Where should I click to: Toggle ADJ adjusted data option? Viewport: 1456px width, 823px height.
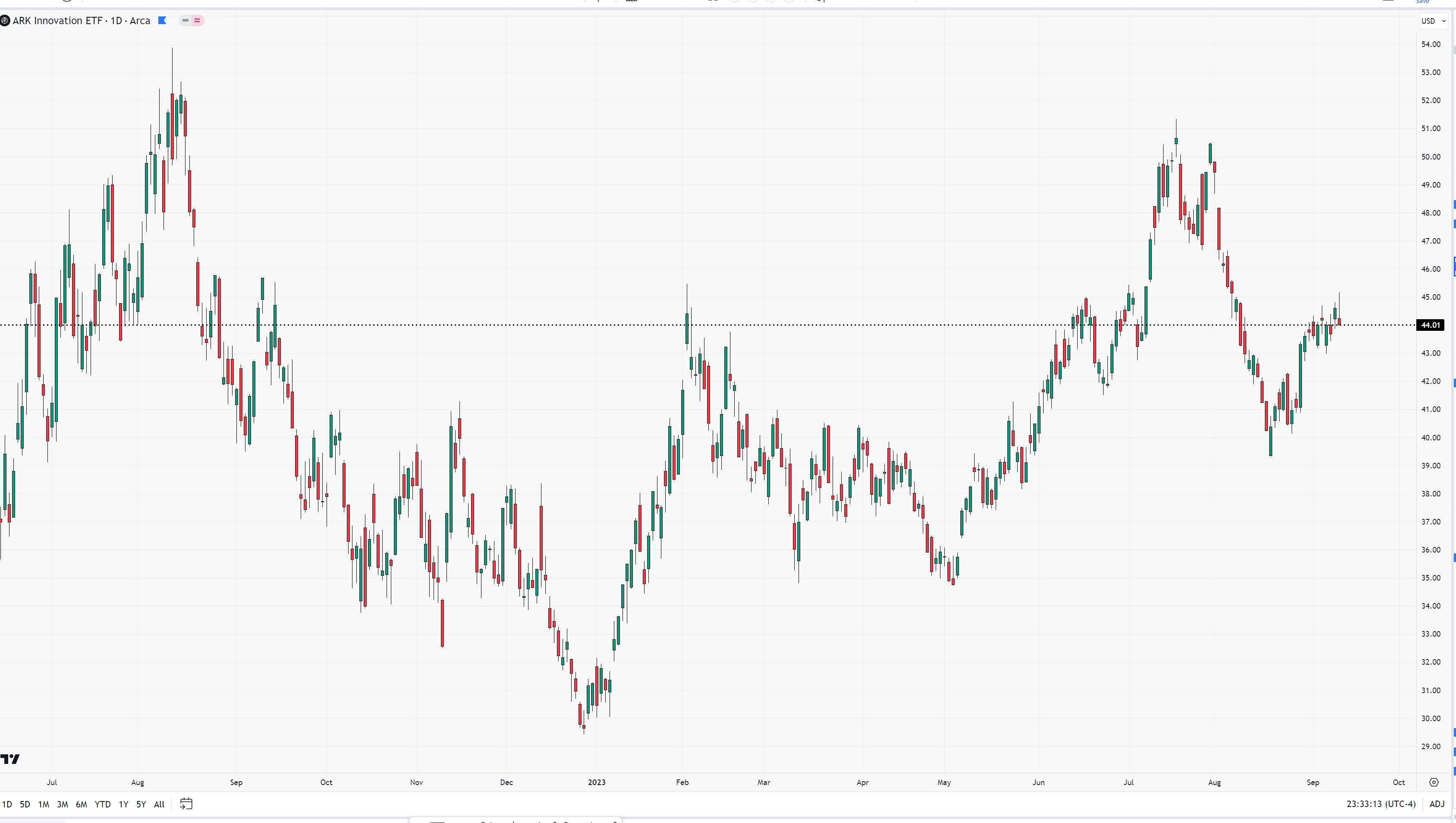tap(1437, 804)
